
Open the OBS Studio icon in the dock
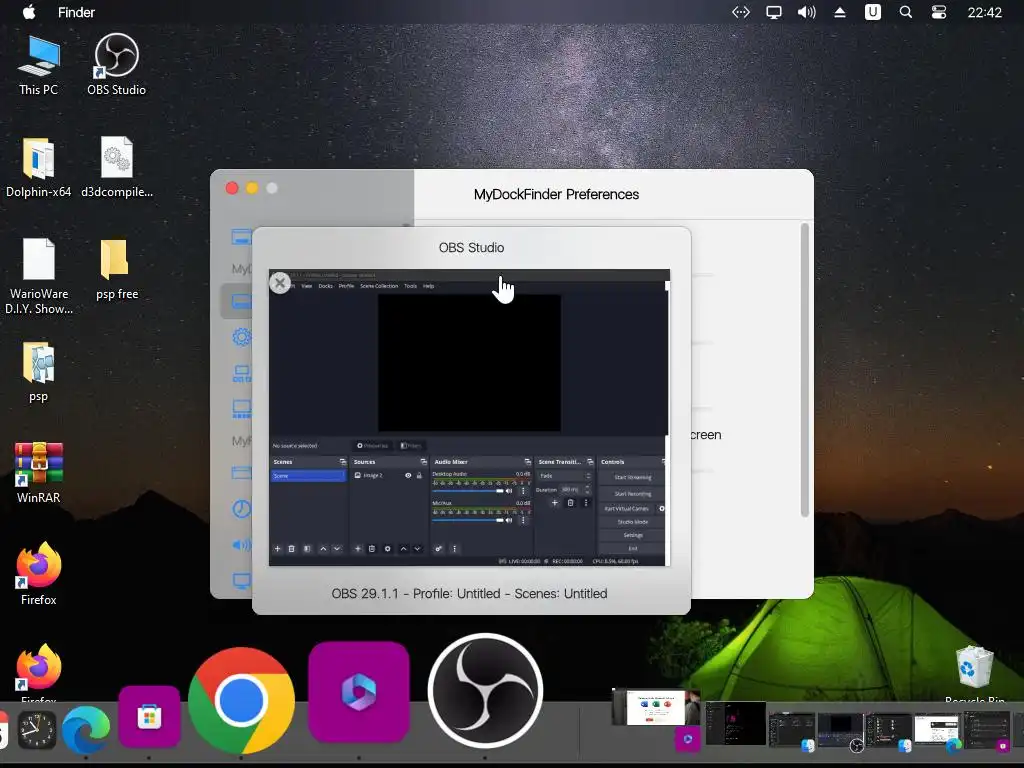coord(485,690)
